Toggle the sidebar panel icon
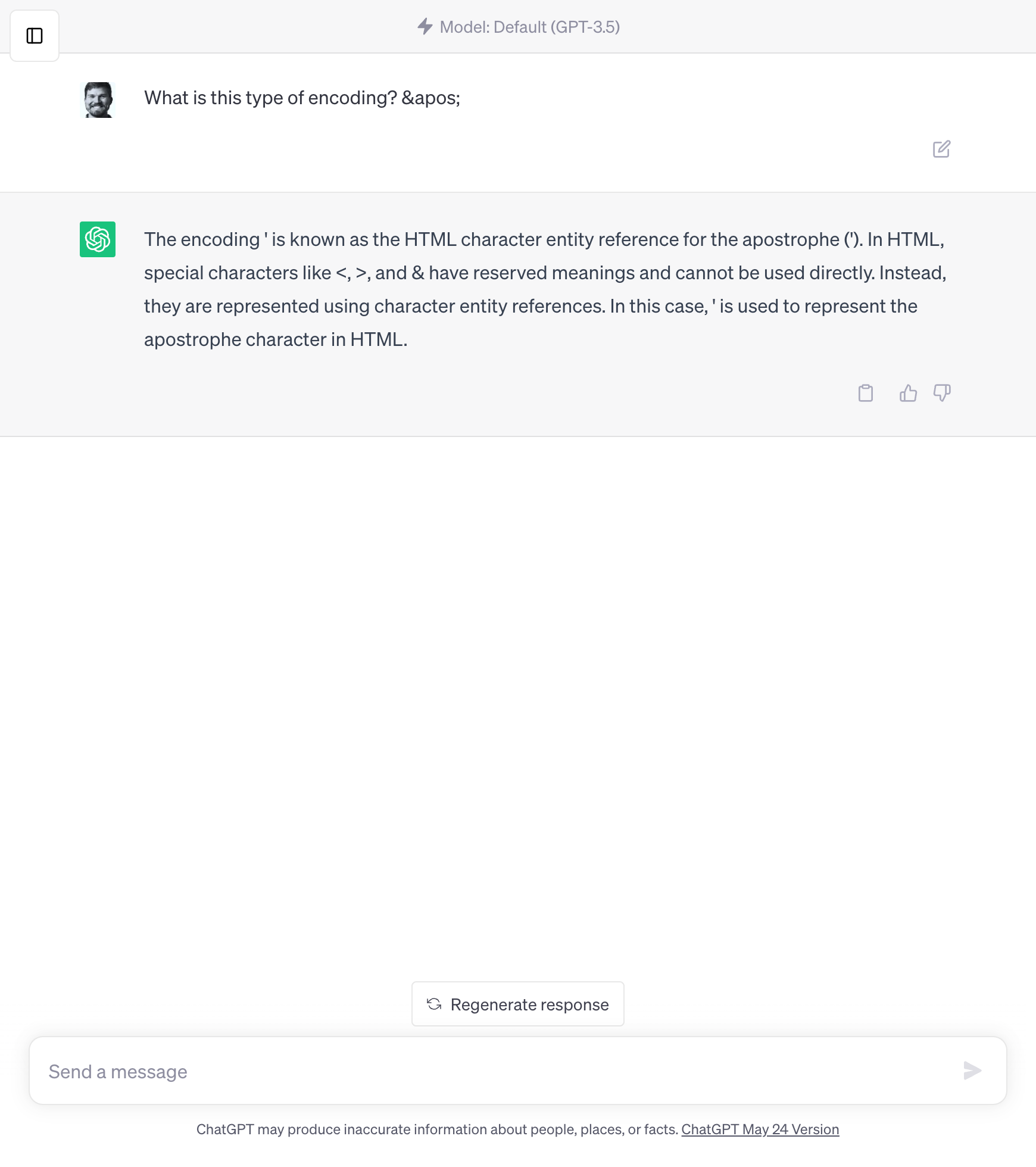Screen dimensions: 1036x1167 (35, 36)
